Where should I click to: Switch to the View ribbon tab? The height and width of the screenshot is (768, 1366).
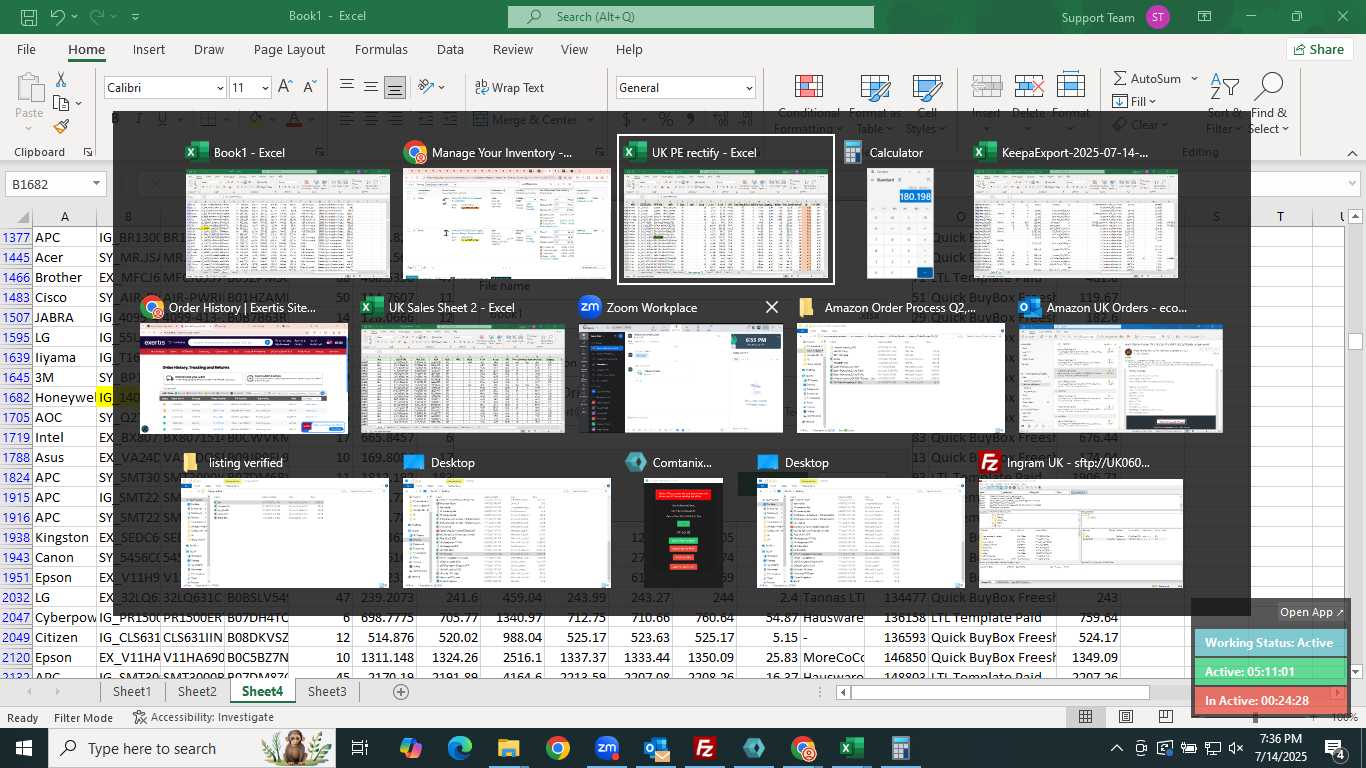point(574,49)
